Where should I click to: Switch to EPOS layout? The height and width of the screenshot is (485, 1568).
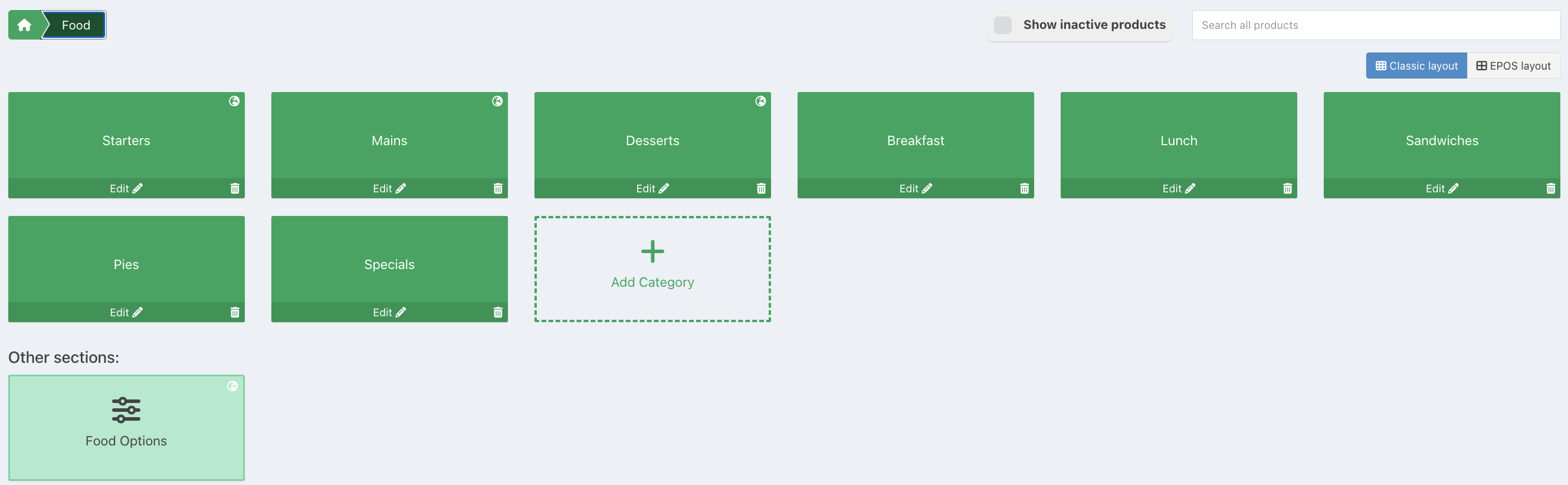[1513, 65]
